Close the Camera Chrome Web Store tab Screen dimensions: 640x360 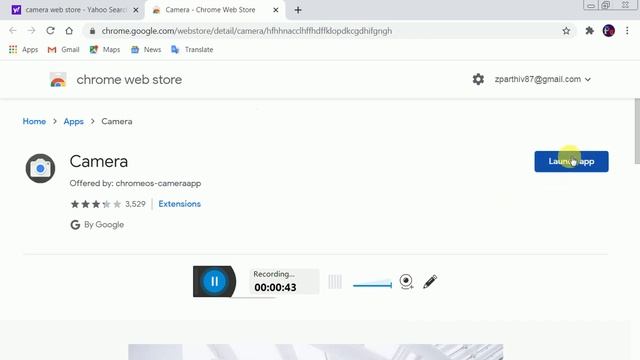click(x=276, y=10)
